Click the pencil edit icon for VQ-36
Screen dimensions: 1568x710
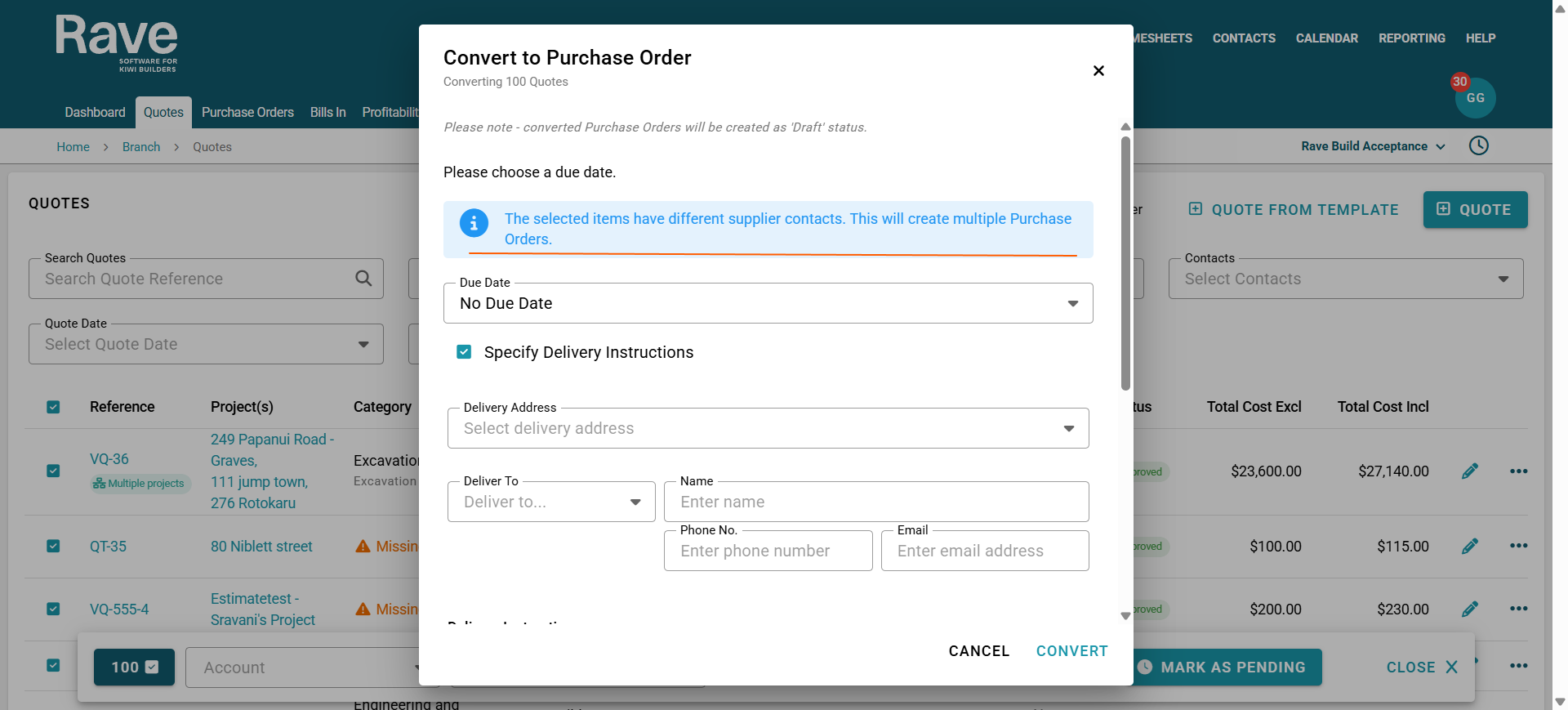coord(1469,471)
